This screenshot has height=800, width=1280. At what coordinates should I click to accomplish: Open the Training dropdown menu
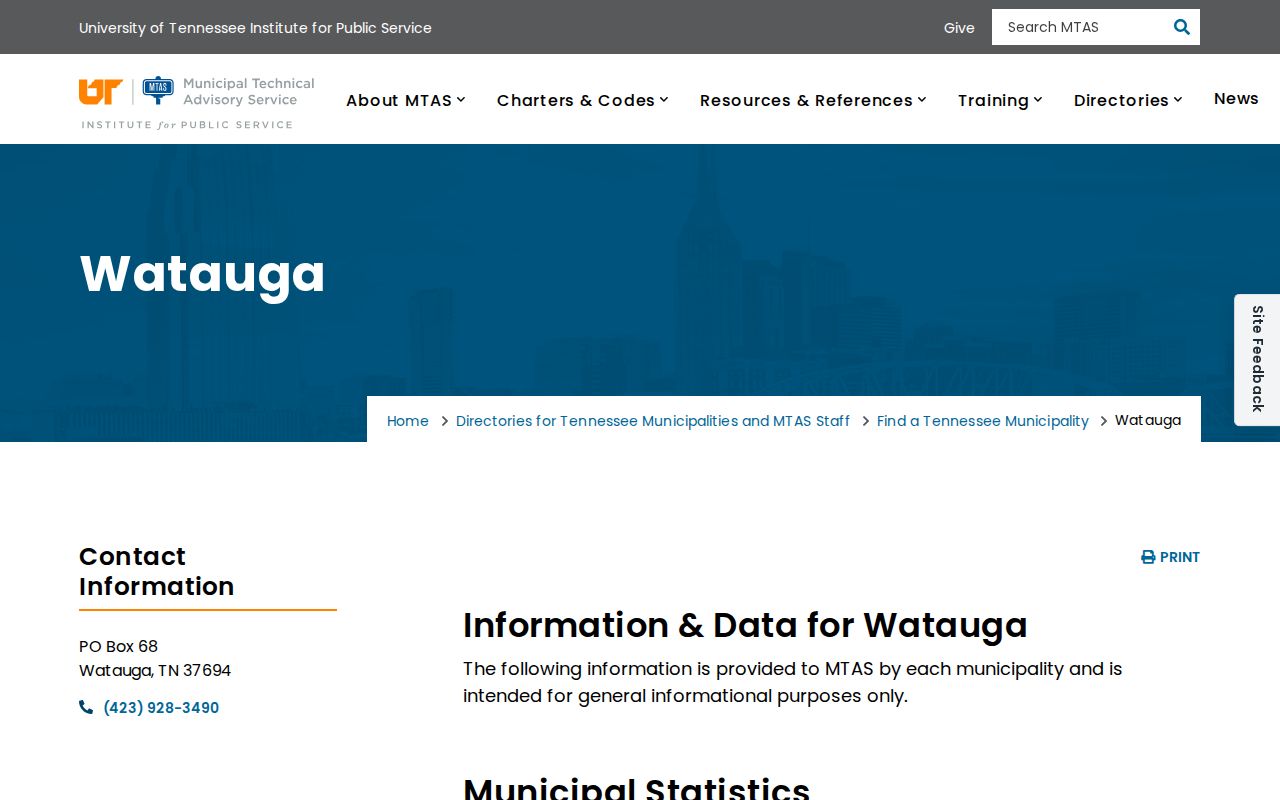tap(1000, 100)
